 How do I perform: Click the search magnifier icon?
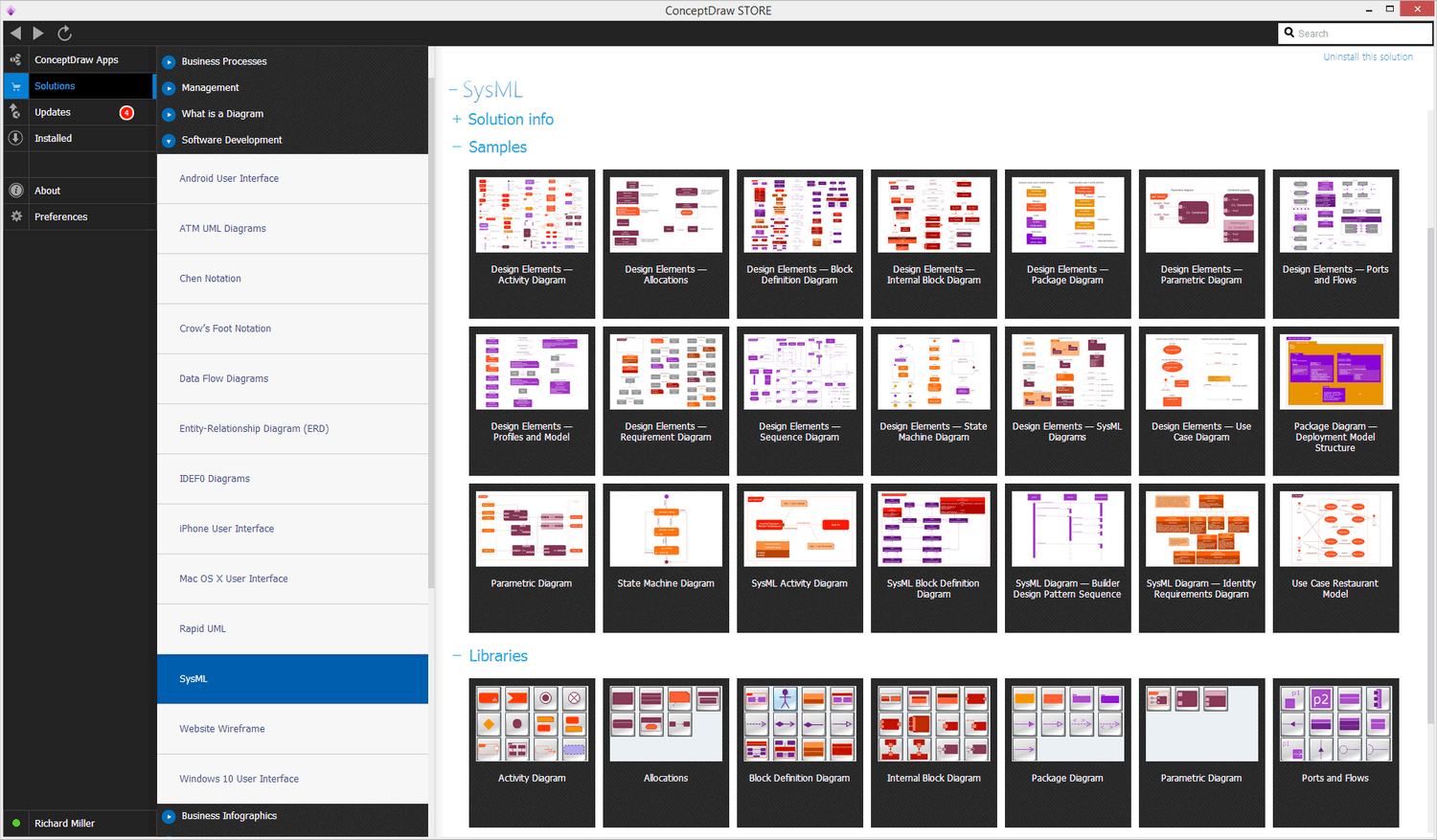(x=1289, y=33)
